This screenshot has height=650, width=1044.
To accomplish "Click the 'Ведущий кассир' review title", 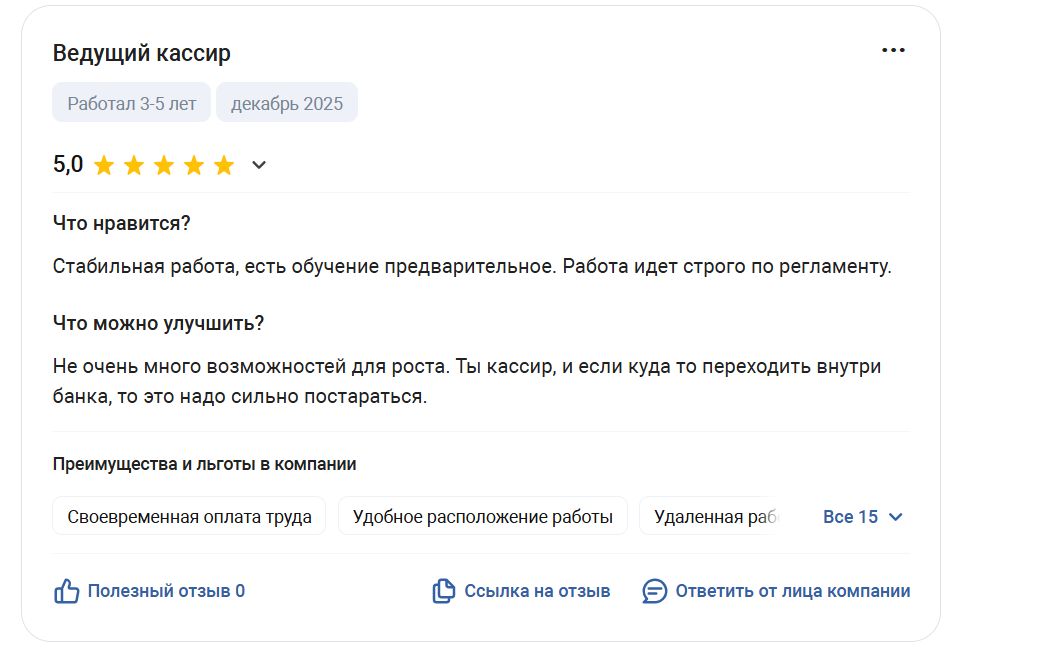I will tap(141, 53).
